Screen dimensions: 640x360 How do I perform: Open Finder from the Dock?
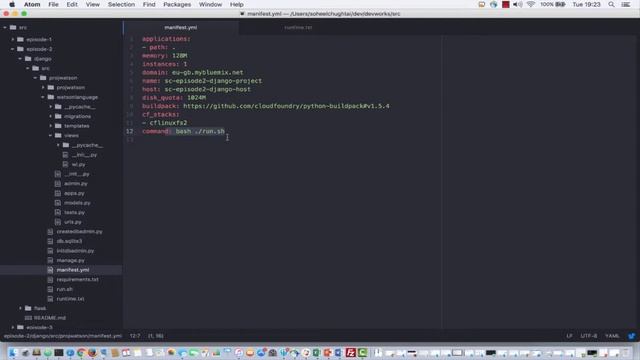pyautogui.click(x=13, y=353)
